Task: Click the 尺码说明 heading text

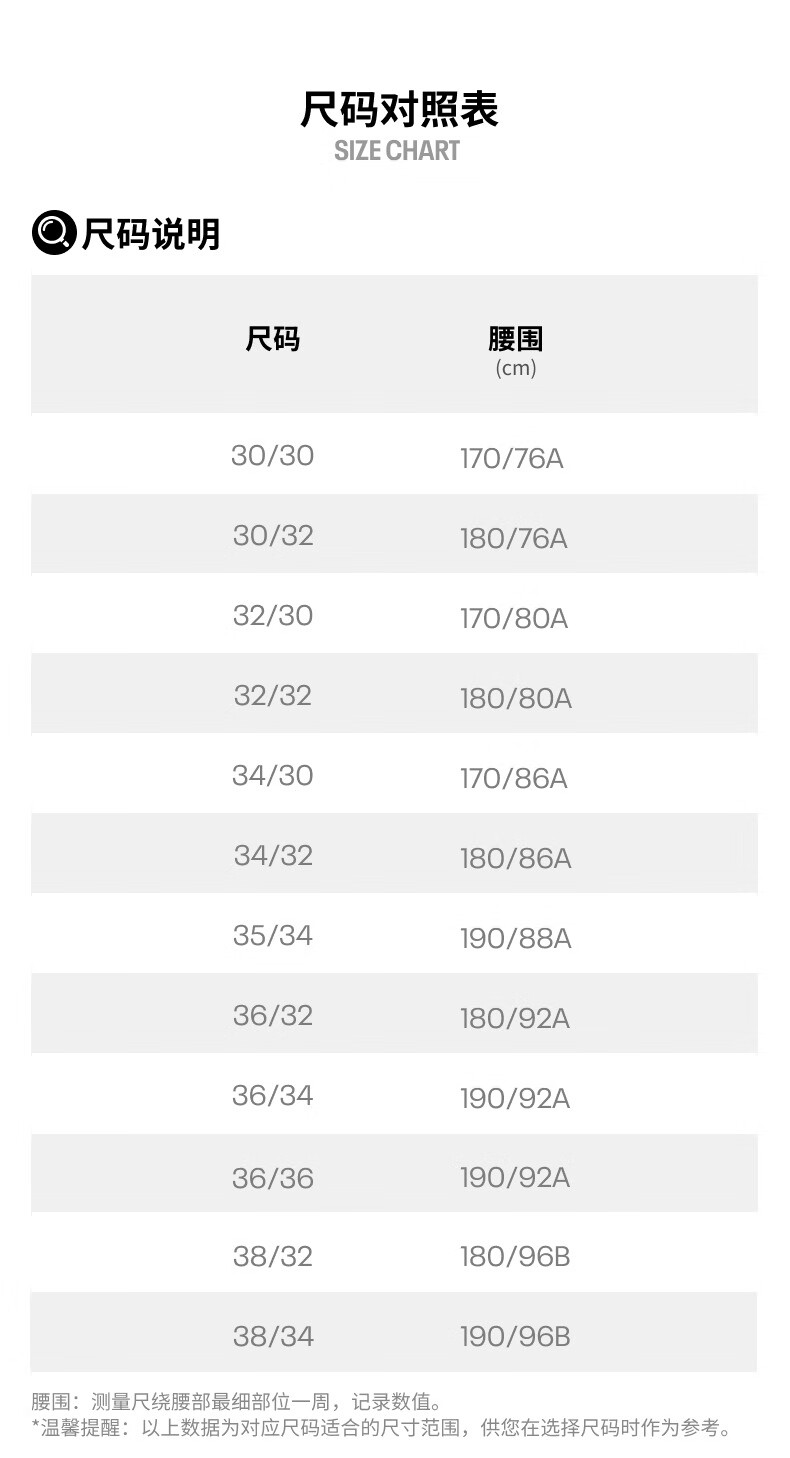Action: 151,234
